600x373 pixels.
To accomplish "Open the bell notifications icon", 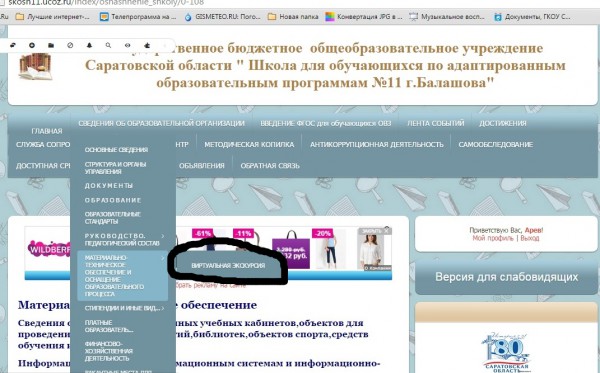I will [x=89, y=45].
